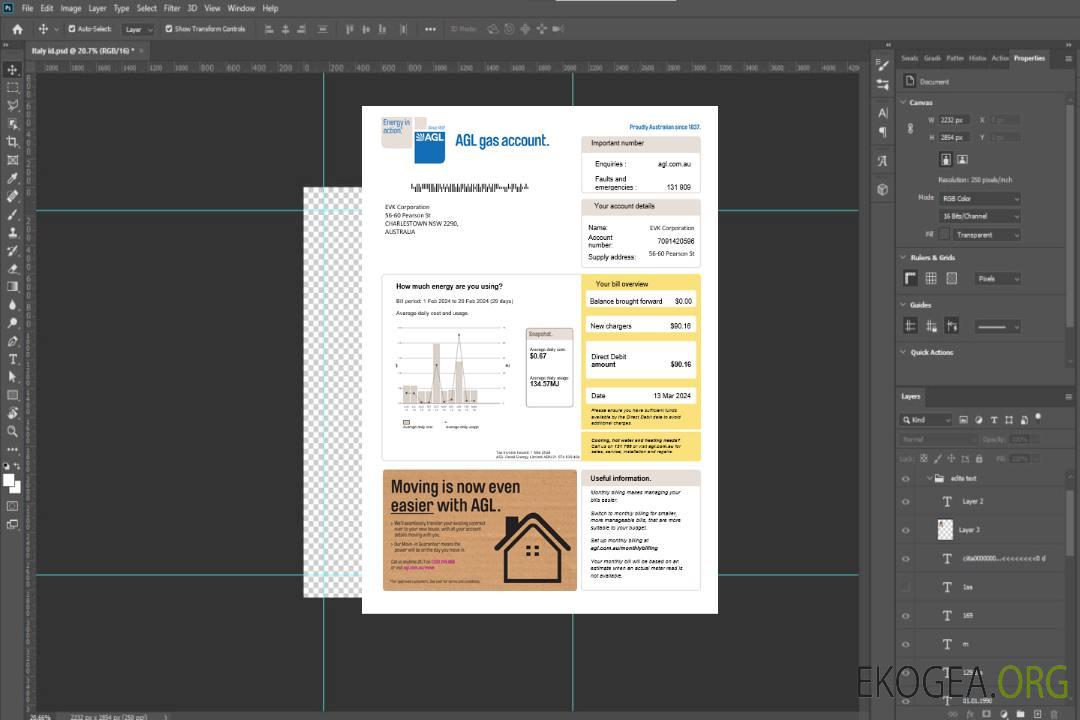Select the Crop tool
Screen dimensions: 1080x720
(13, 142)
